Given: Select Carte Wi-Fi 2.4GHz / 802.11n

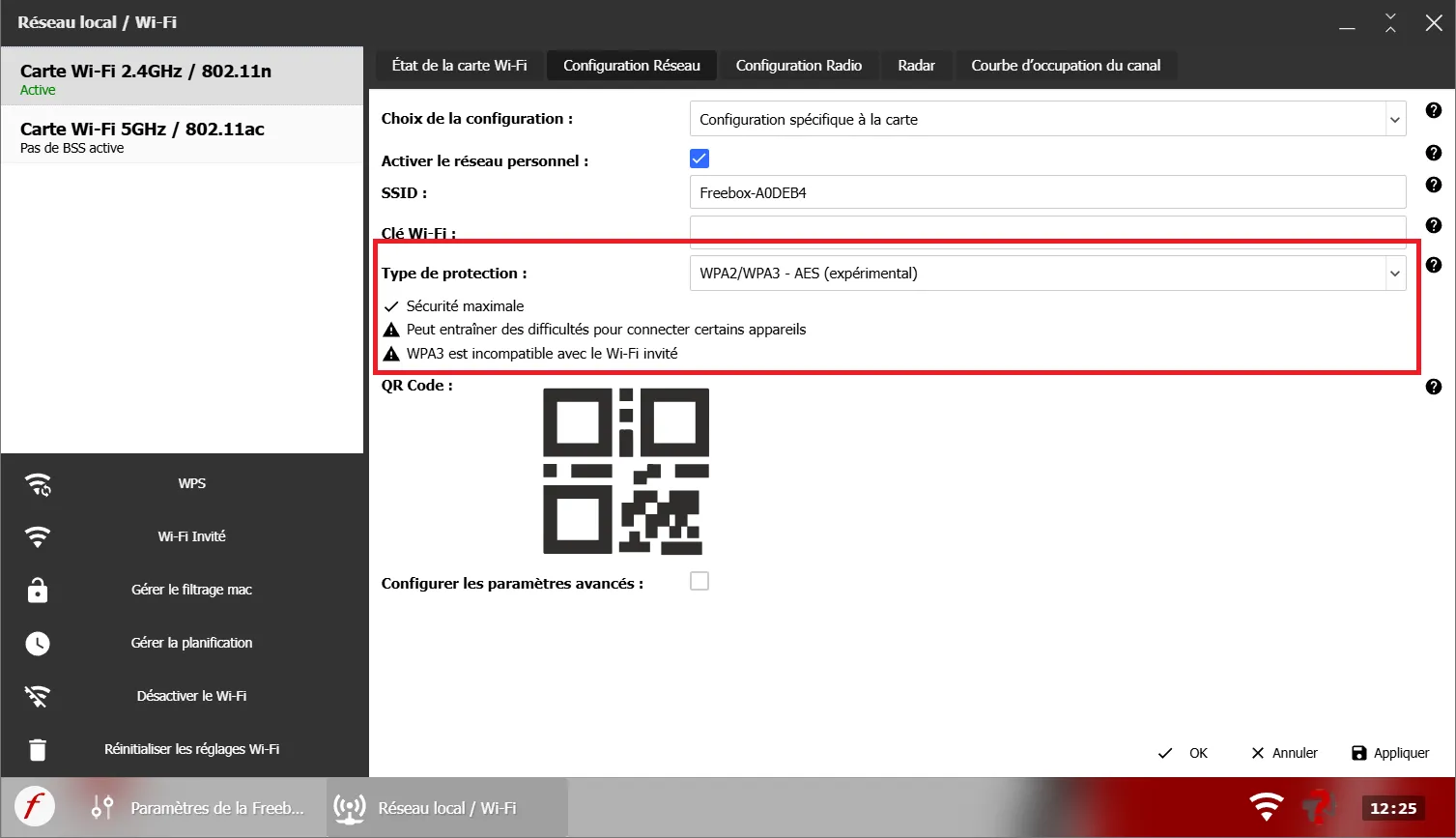Looking at the screenshot, I should point(182,75).
